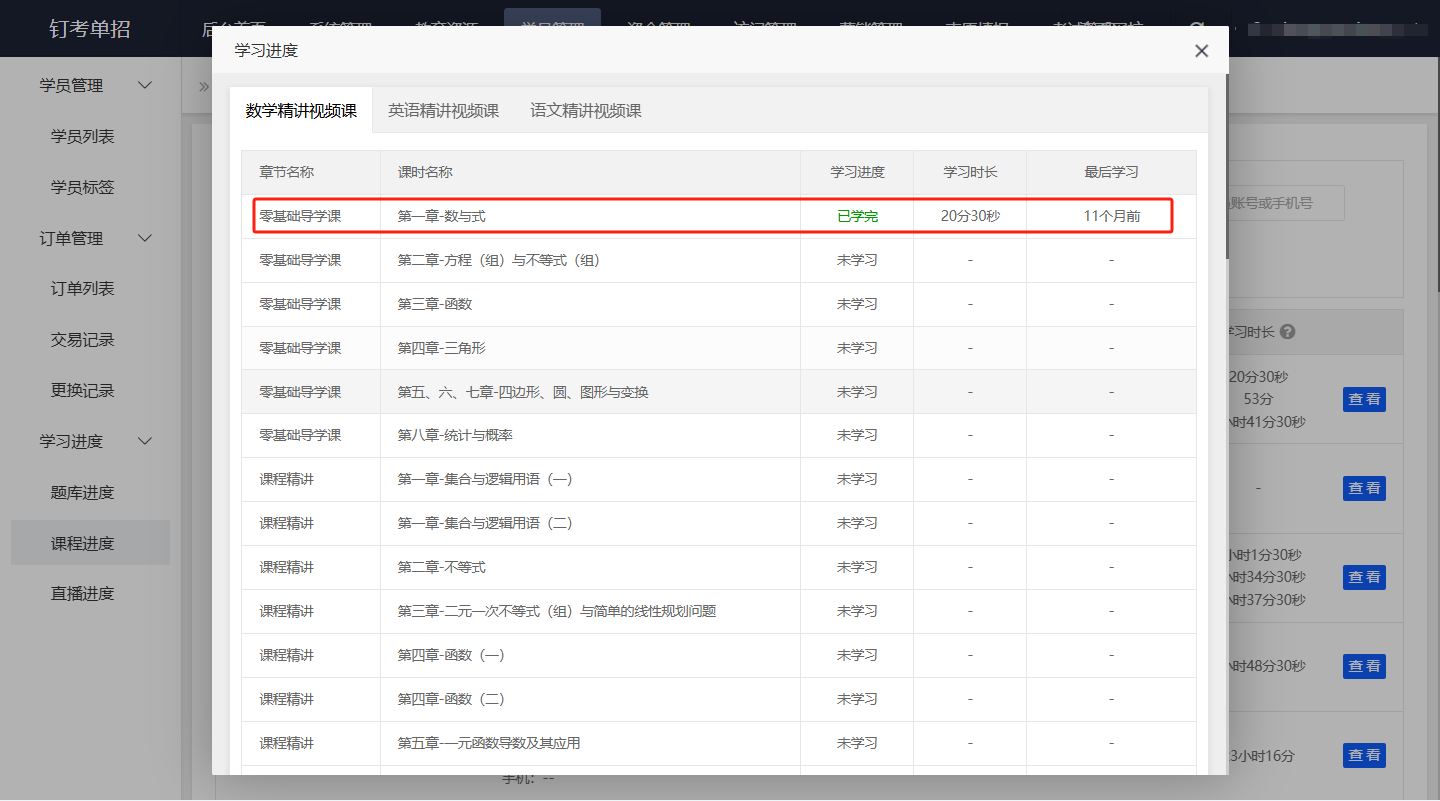Open 学员标签 in the sidebar
This screenshot has width=1440, height=801.
83,187
